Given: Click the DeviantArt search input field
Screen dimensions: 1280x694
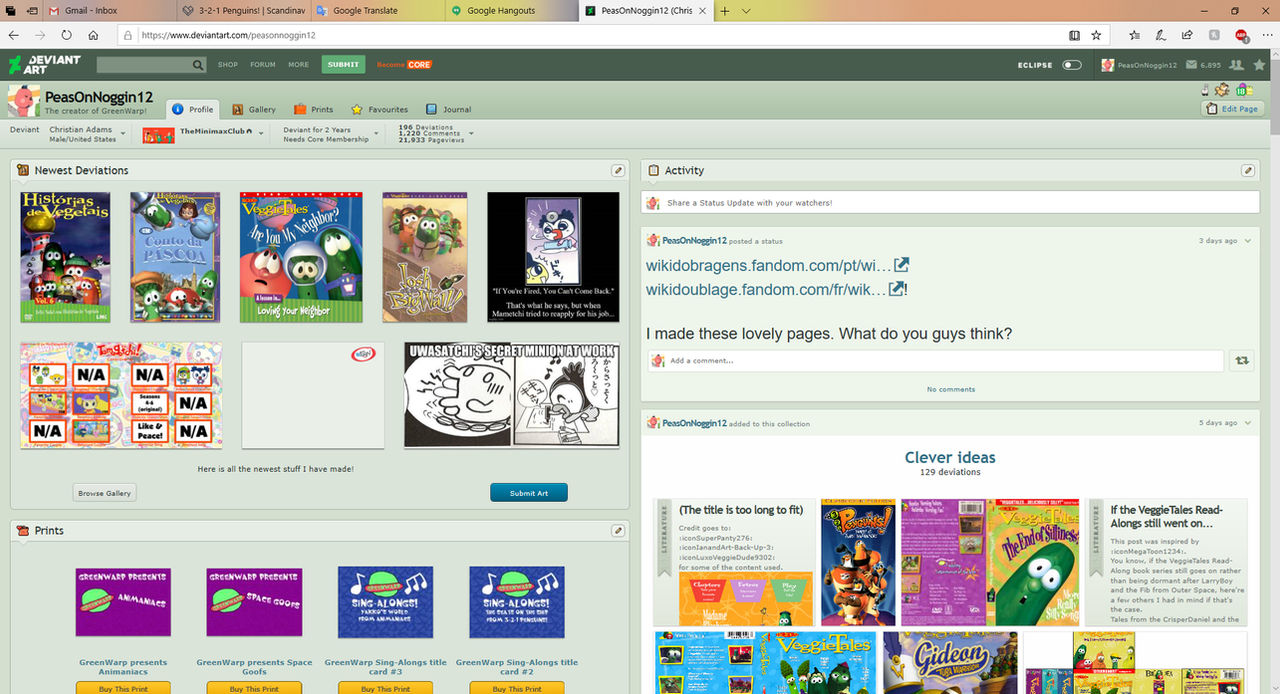Looking at the screenshot, I should pos(144,65).
